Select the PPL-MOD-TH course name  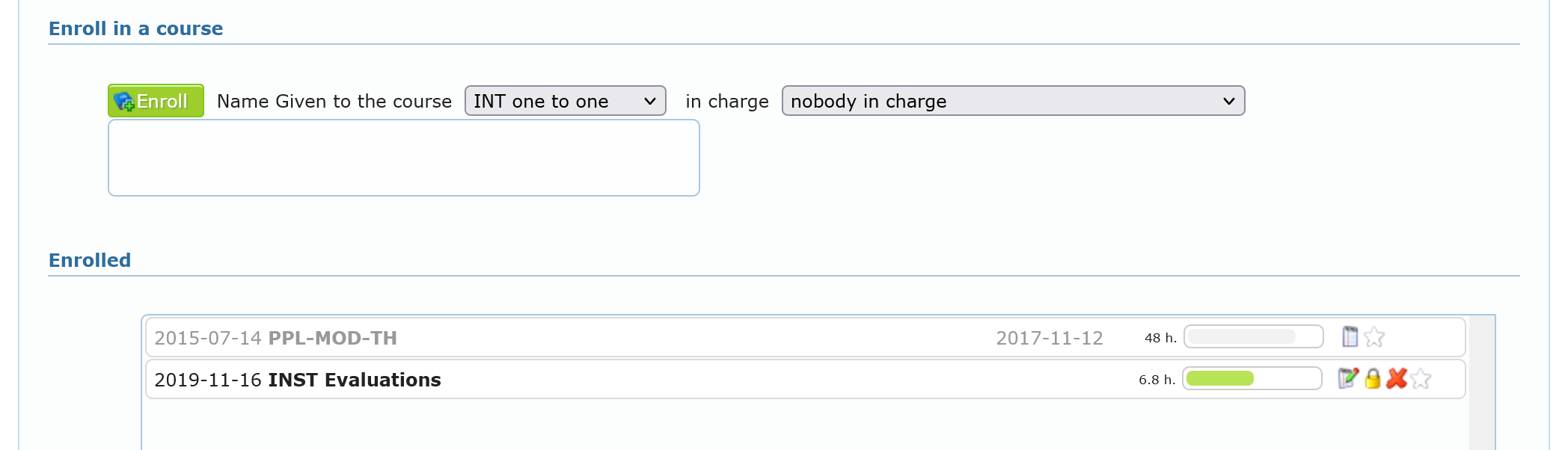332,338
